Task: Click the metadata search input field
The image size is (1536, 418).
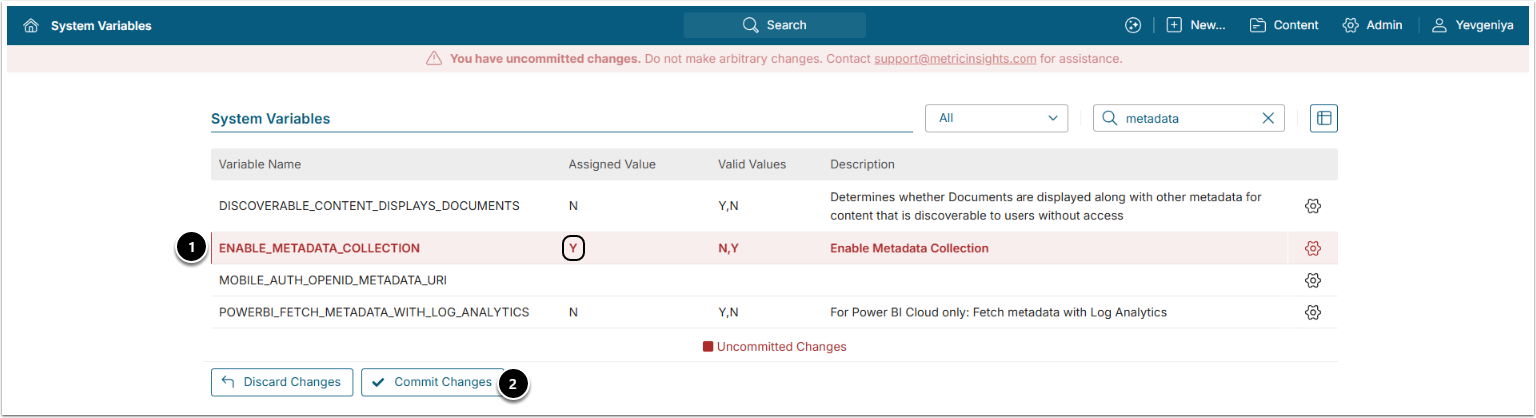Action: (1186, 118)
